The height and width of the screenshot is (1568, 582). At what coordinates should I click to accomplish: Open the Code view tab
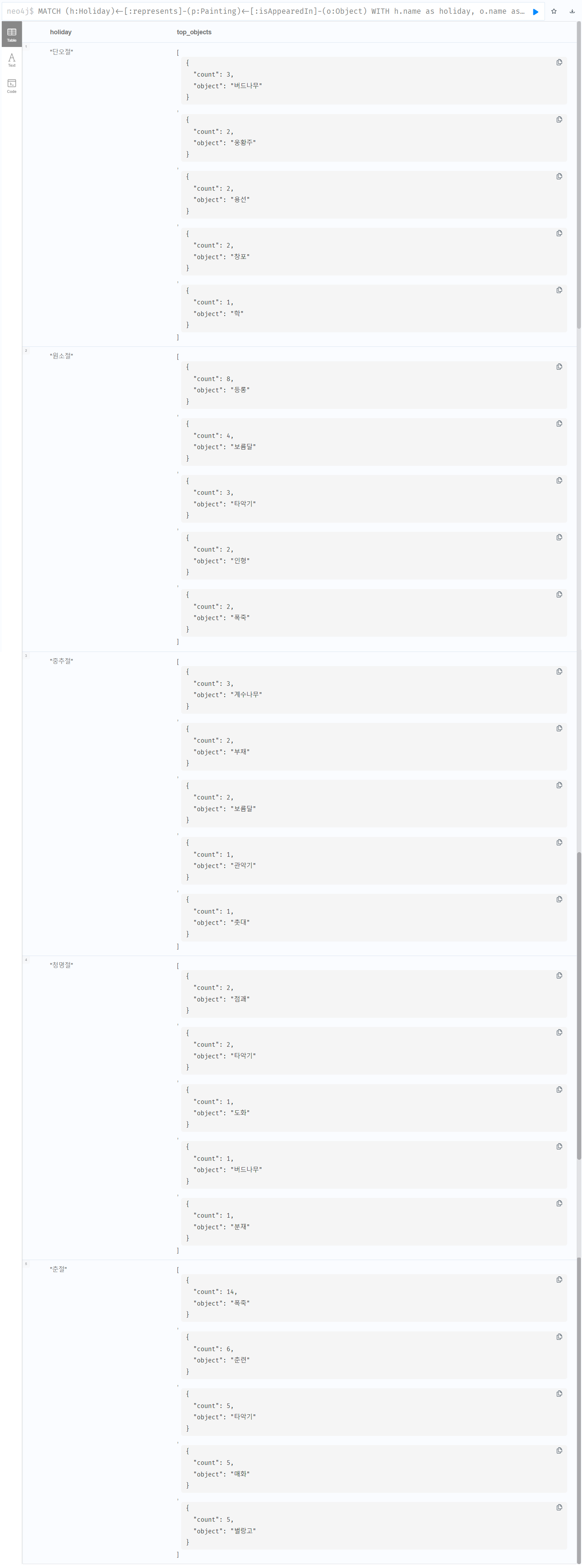coord(12,86)
